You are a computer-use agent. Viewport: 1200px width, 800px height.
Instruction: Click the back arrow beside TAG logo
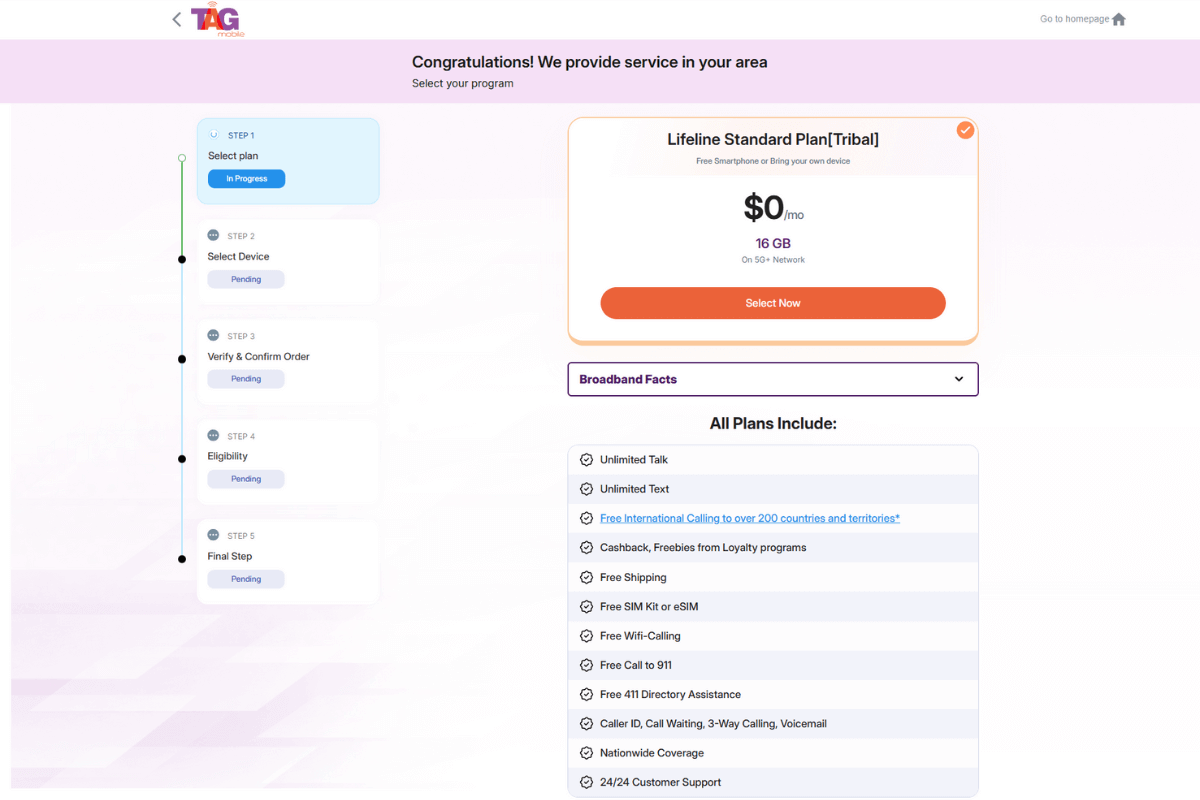click(177, 19)
